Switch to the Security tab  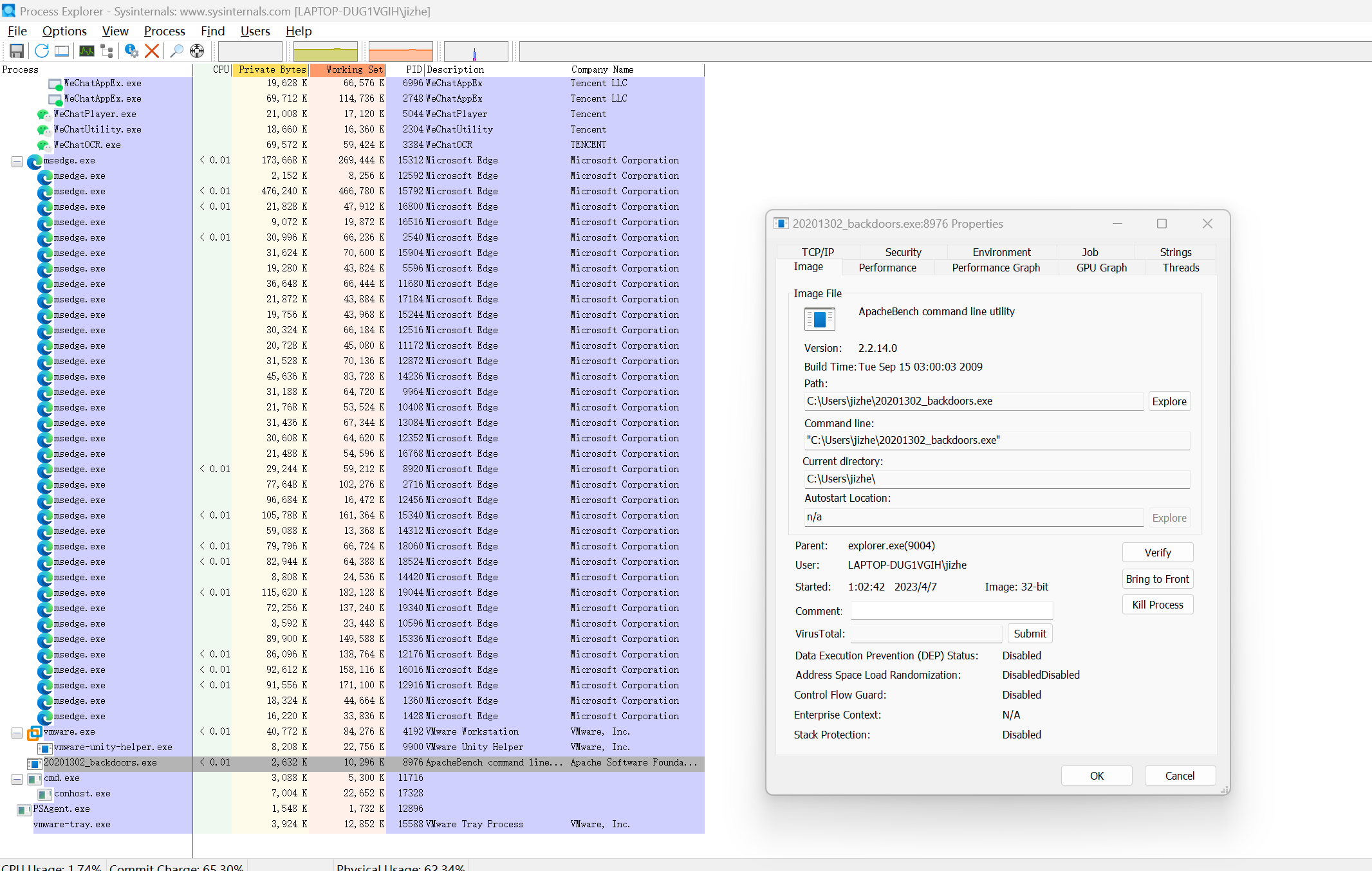point(903,252)
